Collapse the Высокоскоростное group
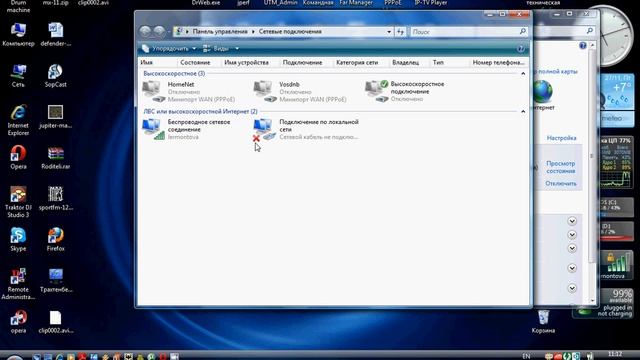Viewport: 640px width, 360px height. [x=523, y=73]
